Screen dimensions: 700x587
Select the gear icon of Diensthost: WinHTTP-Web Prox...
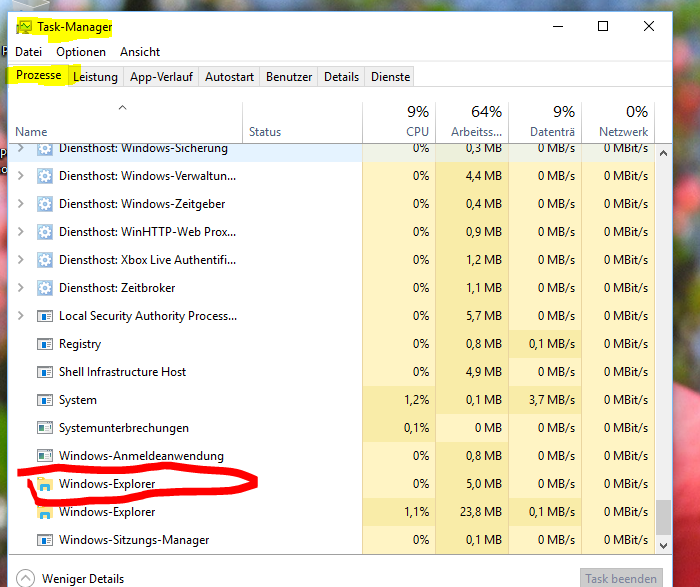(44, 232)
